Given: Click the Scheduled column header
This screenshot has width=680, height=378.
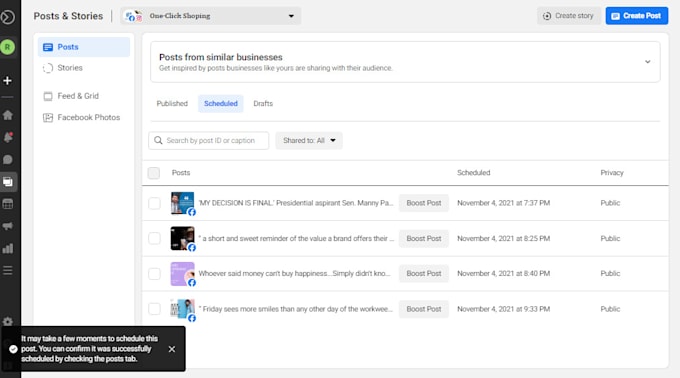Looking at the screenshot, I should [474, 173].
